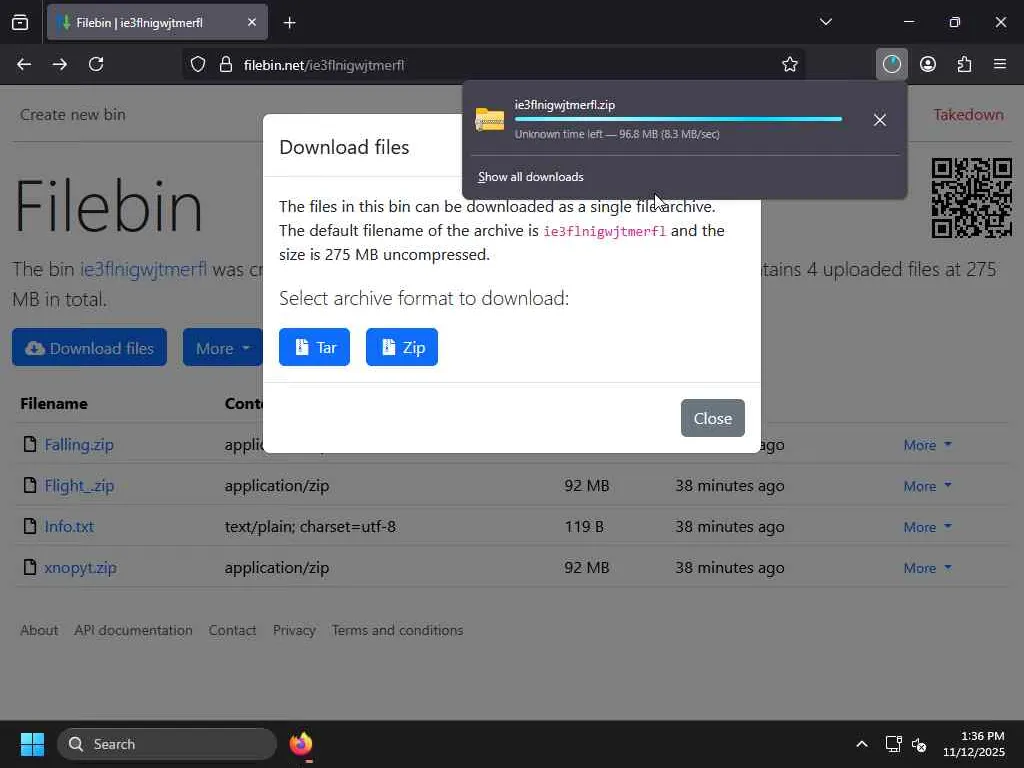Image resolution: width=1024 pixels, height=768 pixels.
Task: Click file icon beside Info.txt
Action: 29,526
